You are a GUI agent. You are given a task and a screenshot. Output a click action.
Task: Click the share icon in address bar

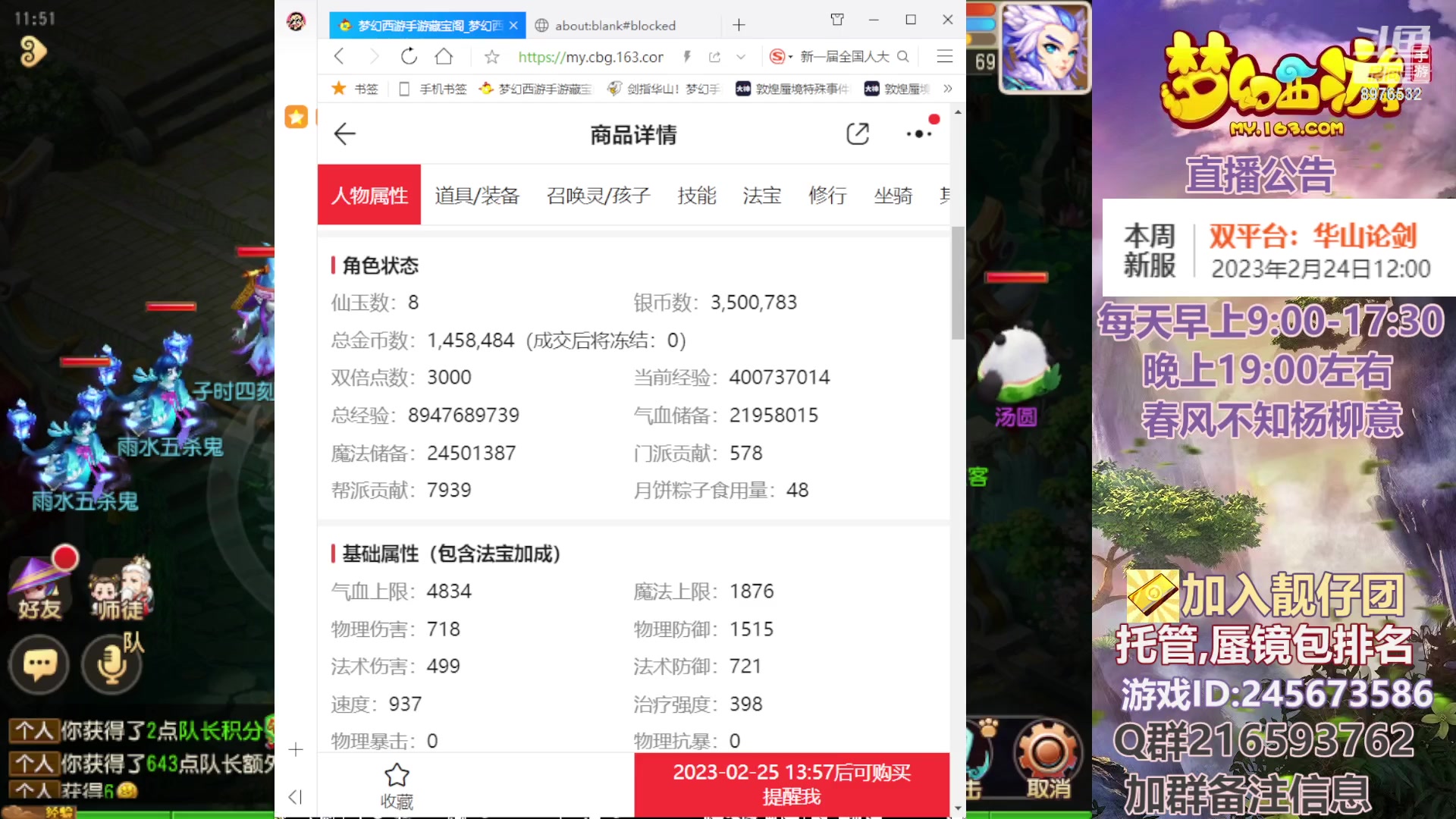[714, 57]
